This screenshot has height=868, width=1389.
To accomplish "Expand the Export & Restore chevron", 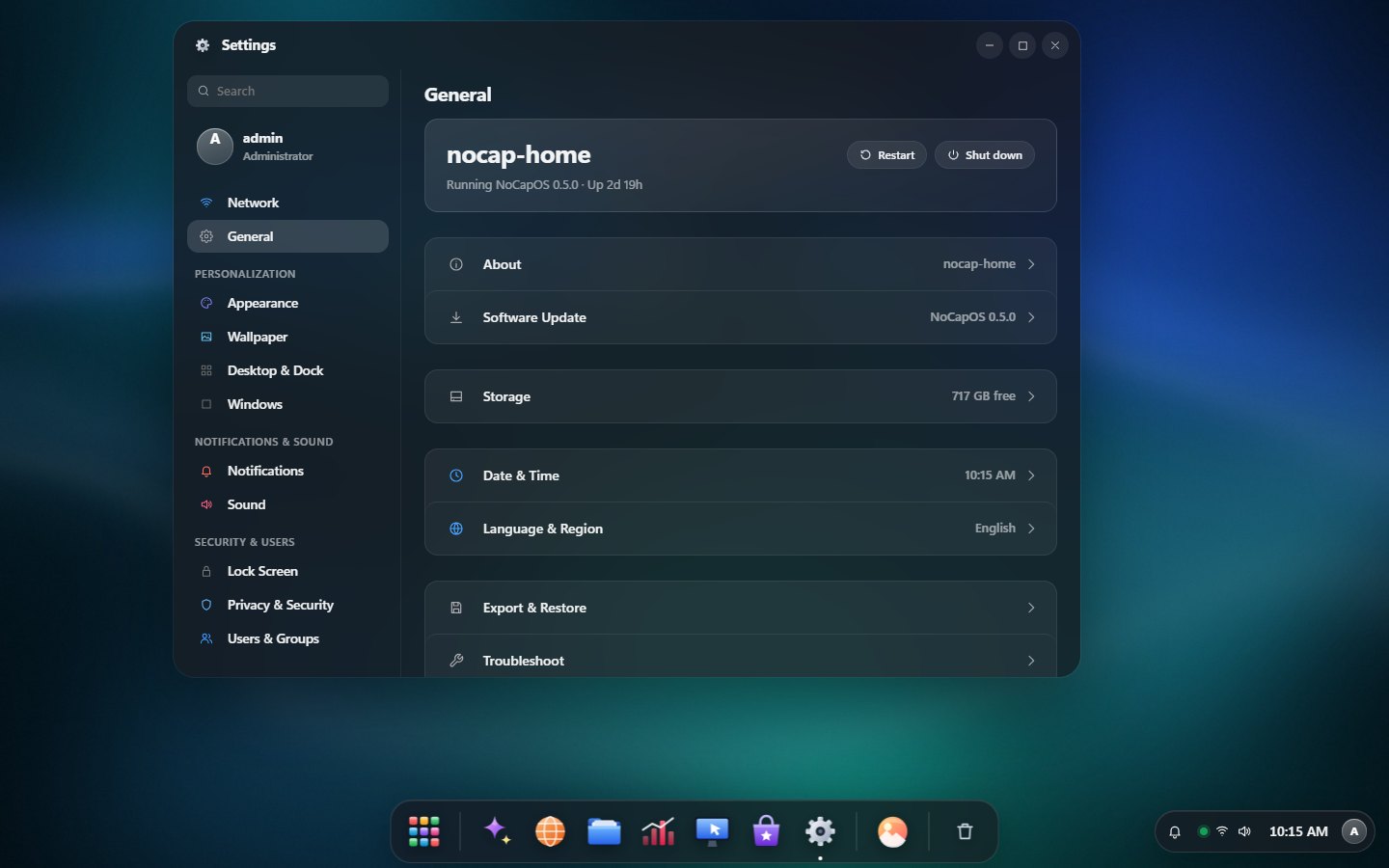I will (1031, 608).
